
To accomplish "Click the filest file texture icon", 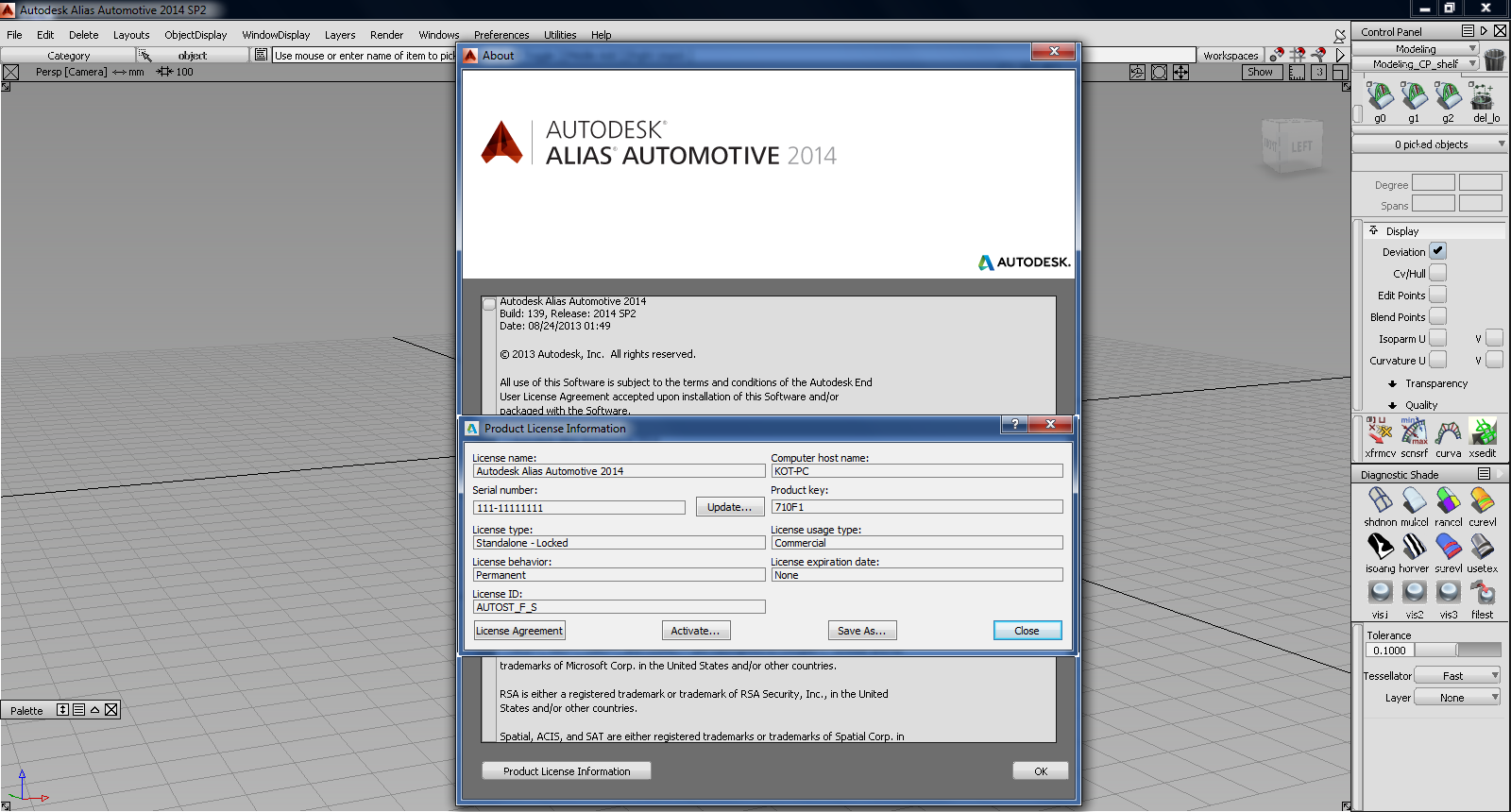I will coord(1483,593).
